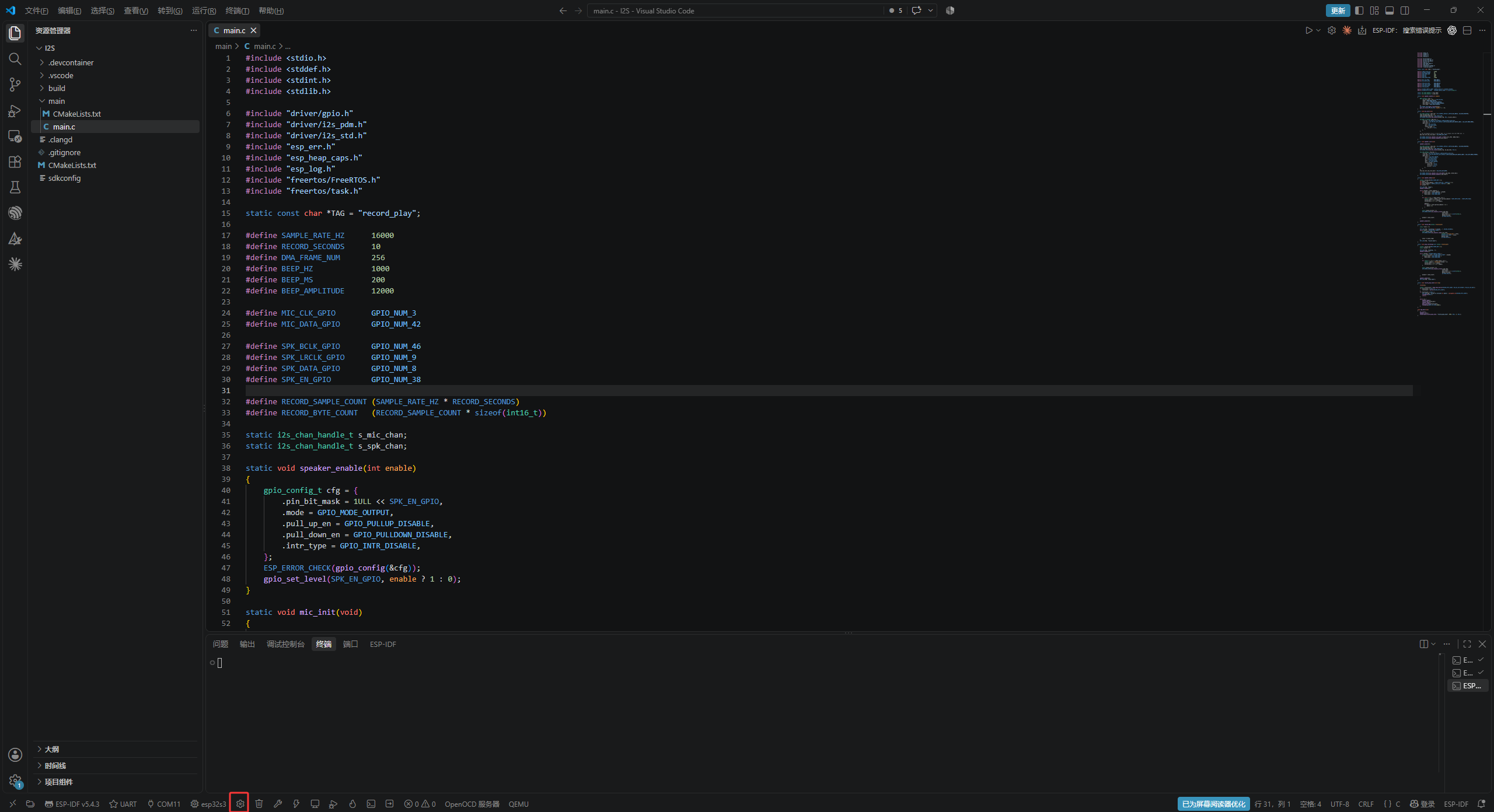The height and width of the screenshot is (812, 1494).
Task: Click the blue 更新 update button
Action: point(1338,10)
